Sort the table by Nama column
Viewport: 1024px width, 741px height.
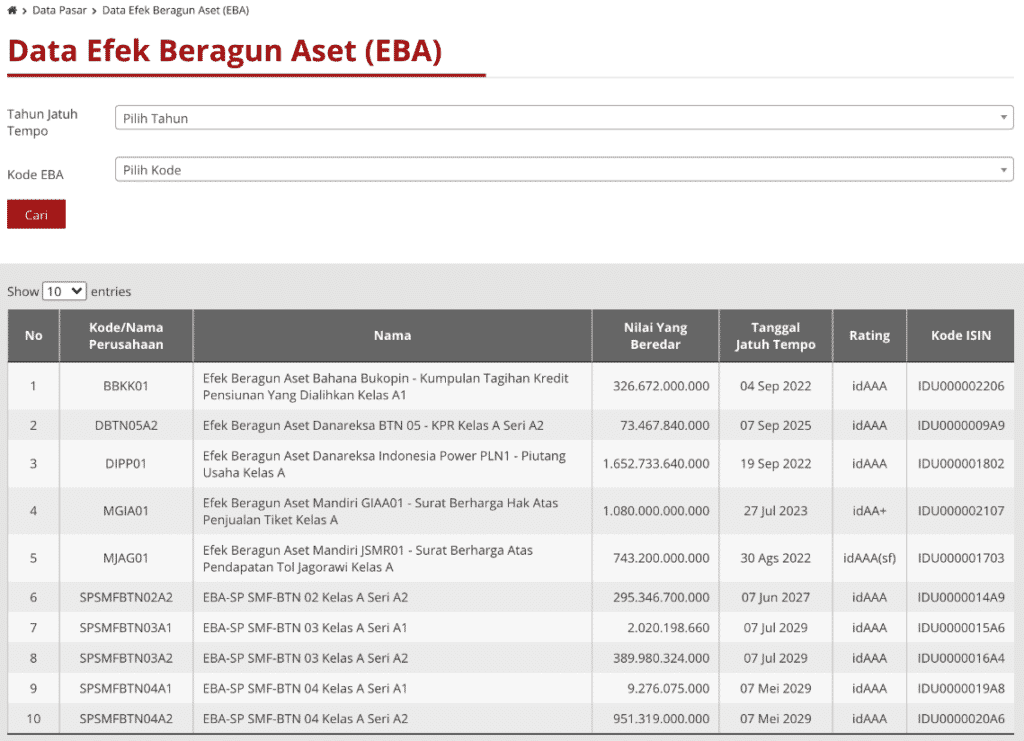[x=392, y=335]
